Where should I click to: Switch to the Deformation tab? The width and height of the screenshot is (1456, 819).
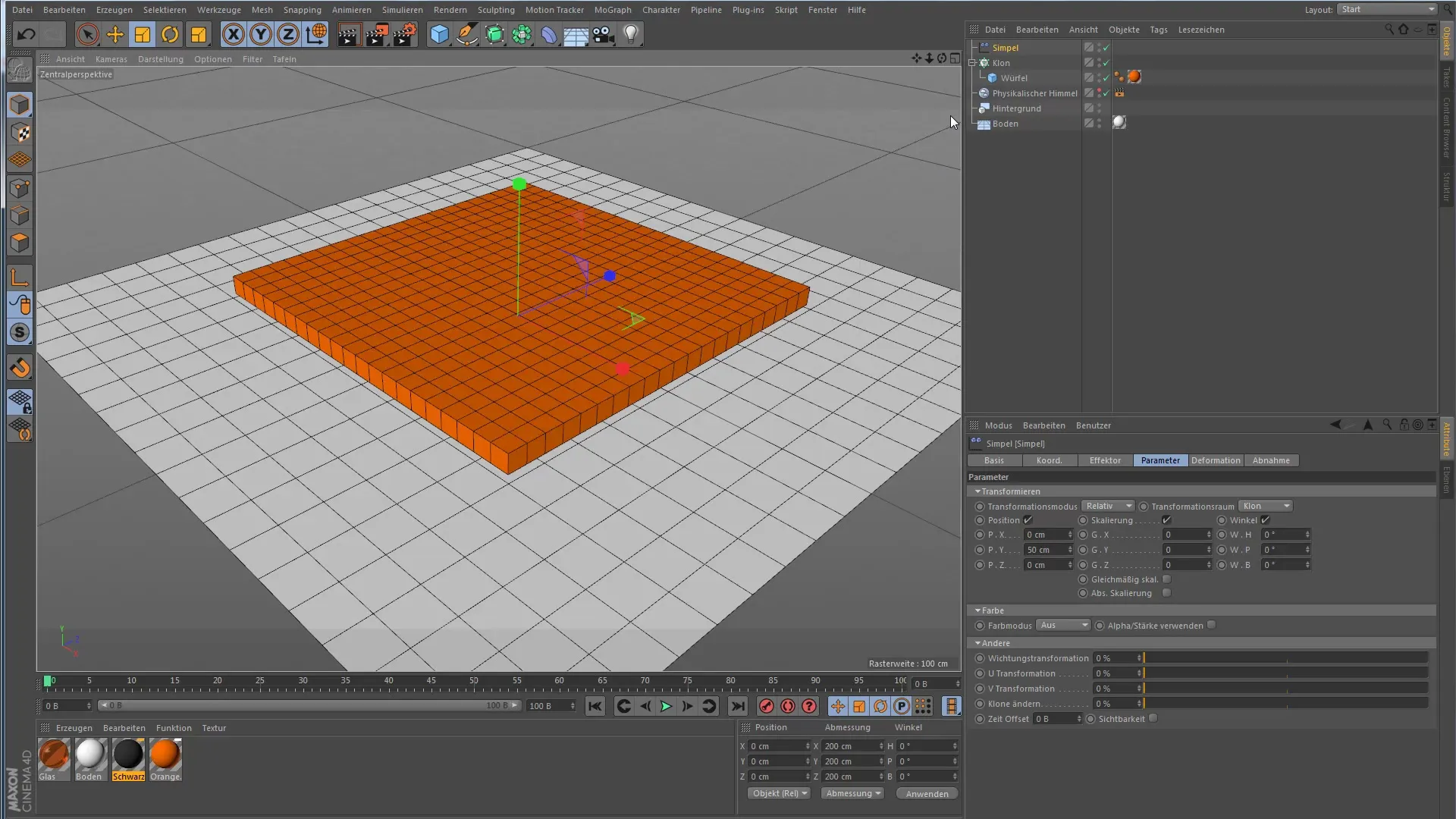pyautogui.click(x=1216, y=460)
